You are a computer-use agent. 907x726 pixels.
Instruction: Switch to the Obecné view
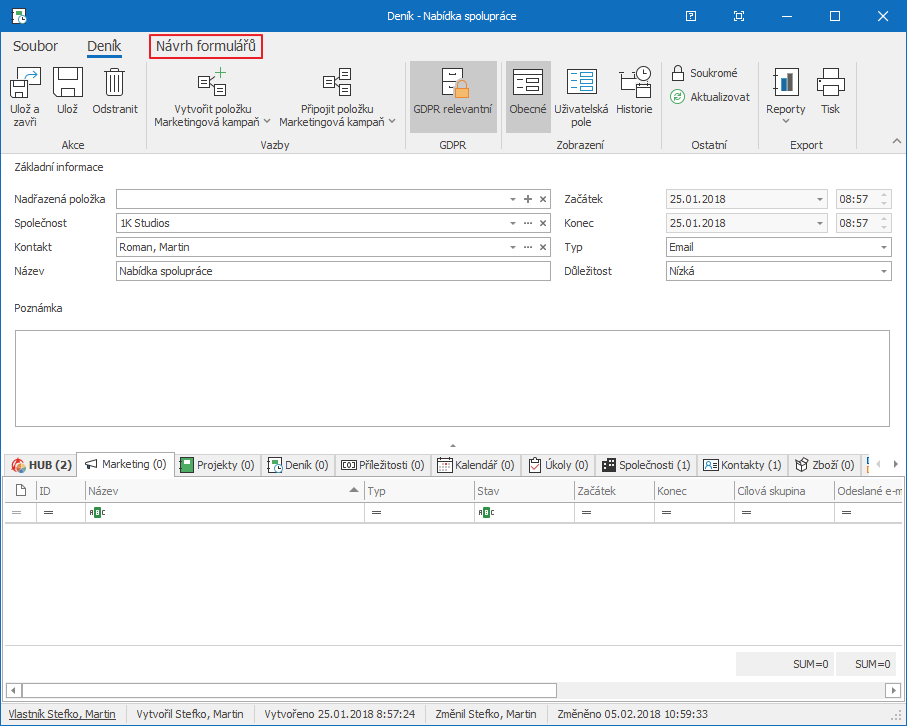pos(528,97)
